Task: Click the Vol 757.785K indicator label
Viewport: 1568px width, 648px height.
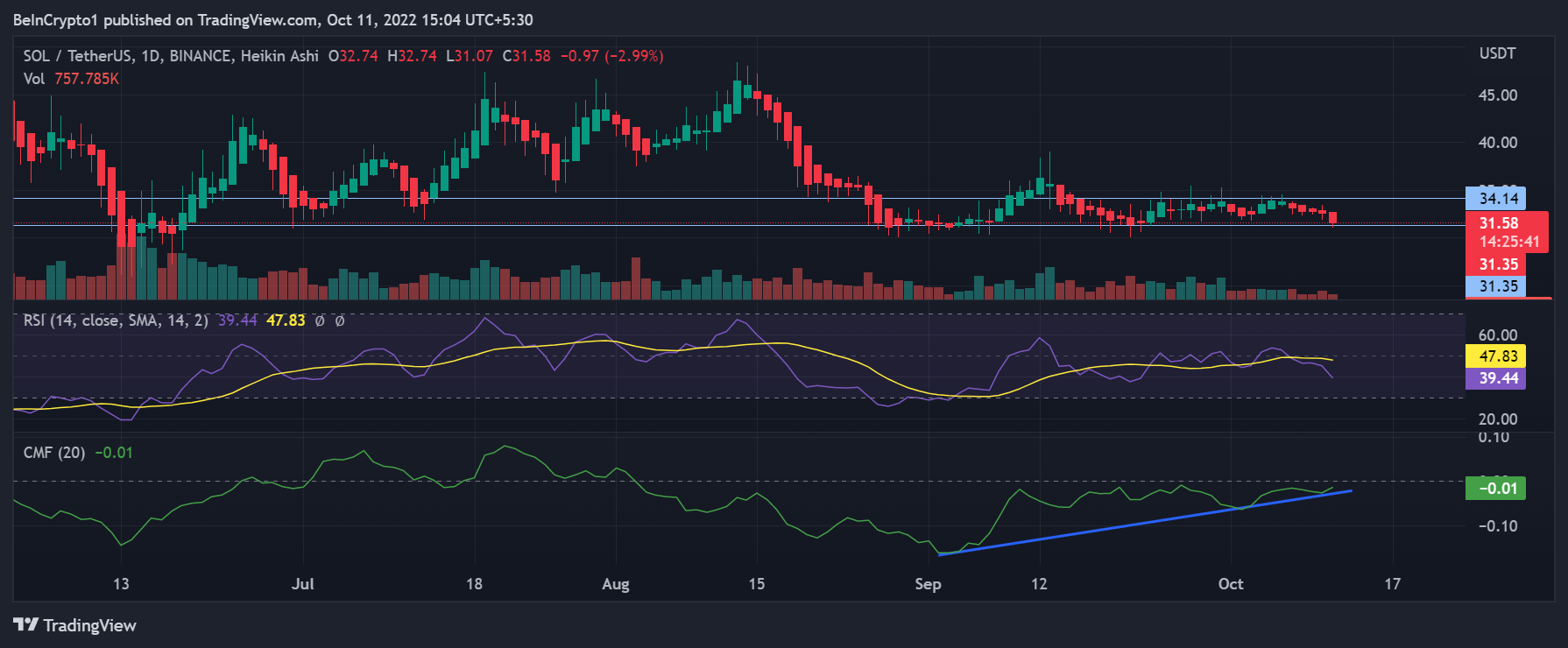Action: 71,79
